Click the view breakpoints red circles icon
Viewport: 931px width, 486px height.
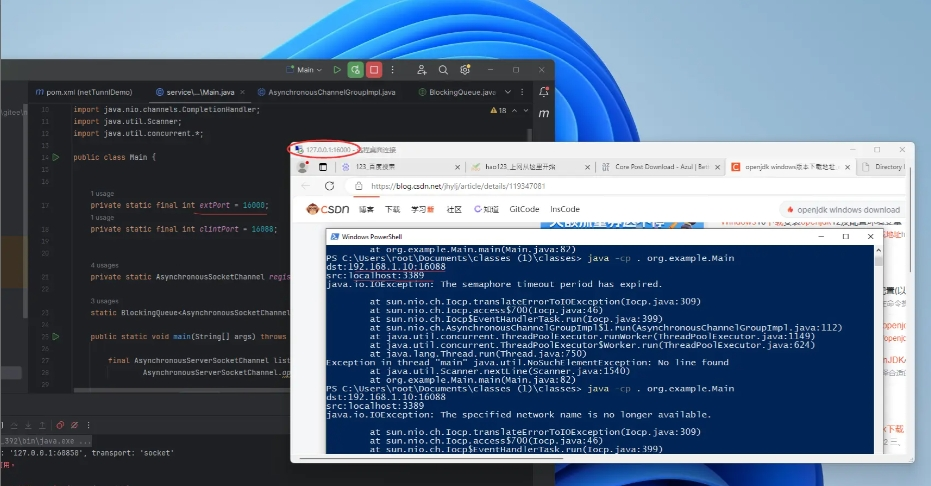click(x=59, y=424)
